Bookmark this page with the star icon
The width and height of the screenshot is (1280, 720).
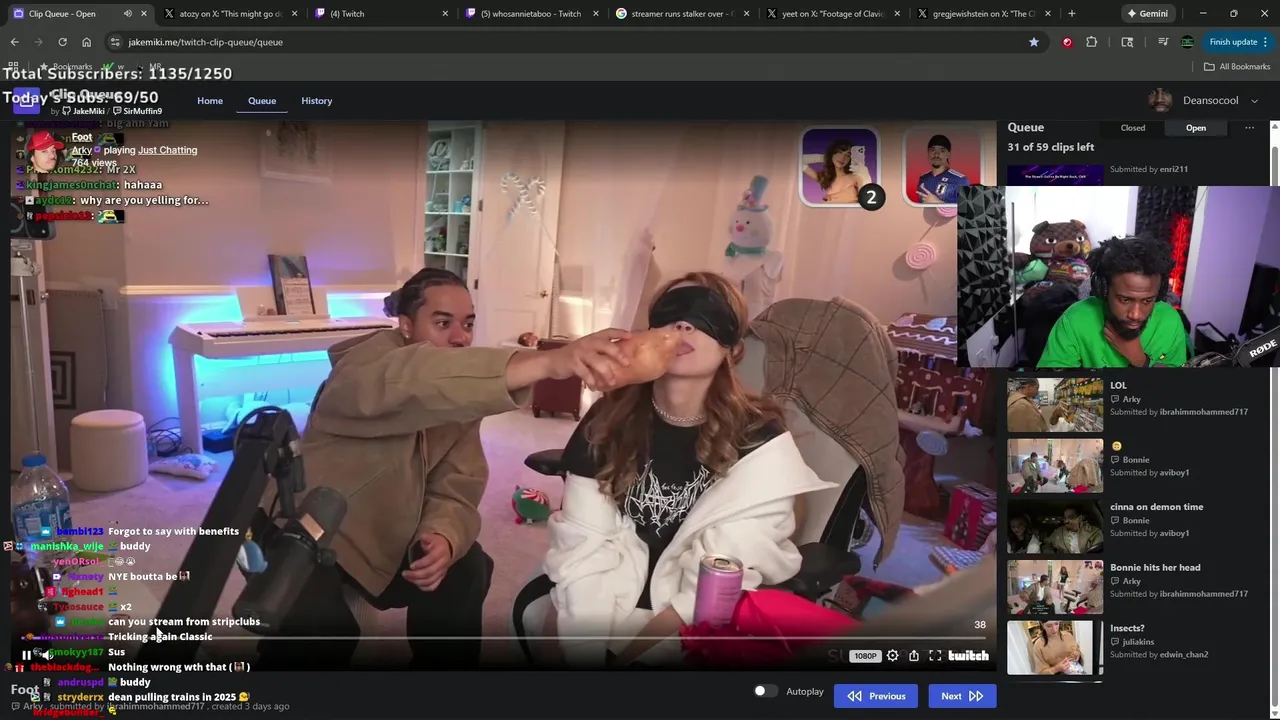click(1033, 42)
